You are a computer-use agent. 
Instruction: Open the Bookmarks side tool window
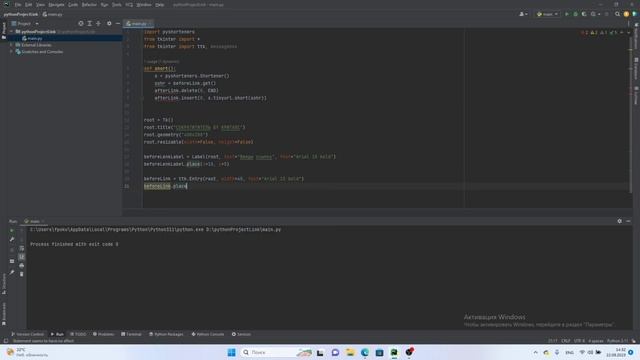[x=4, y=314]
